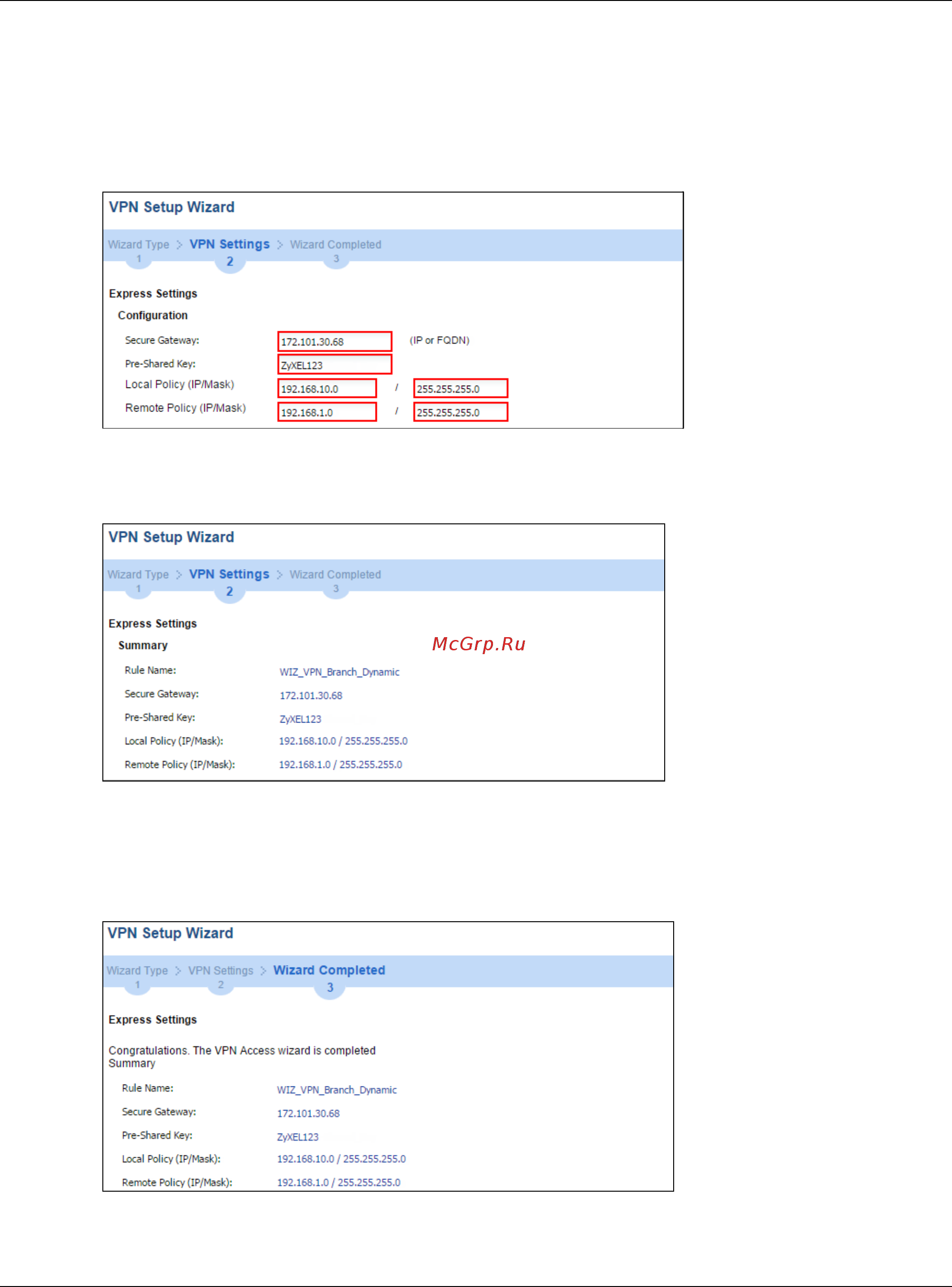
Task: Click Pre-Shared Key value ZyXEL123 in Summary wizard
Action: [300, 719]
